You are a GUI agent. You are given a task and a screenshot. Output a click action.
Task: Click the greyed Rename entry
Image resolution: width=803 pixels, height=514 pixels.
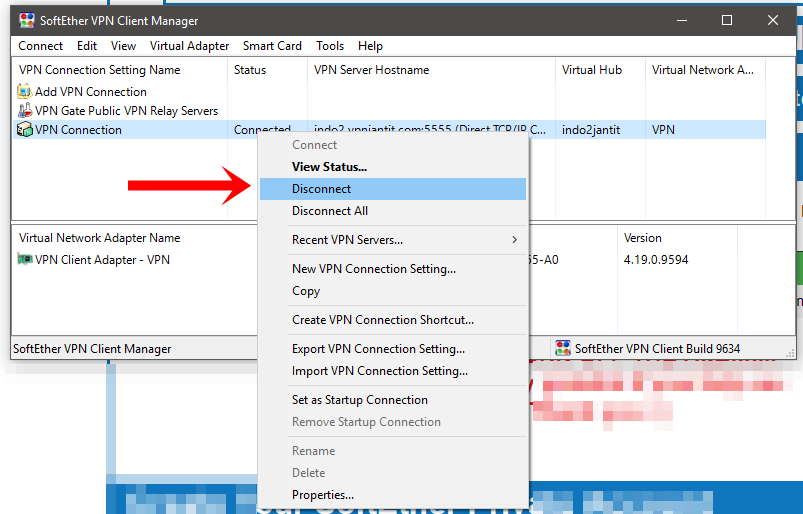point(393,451)
